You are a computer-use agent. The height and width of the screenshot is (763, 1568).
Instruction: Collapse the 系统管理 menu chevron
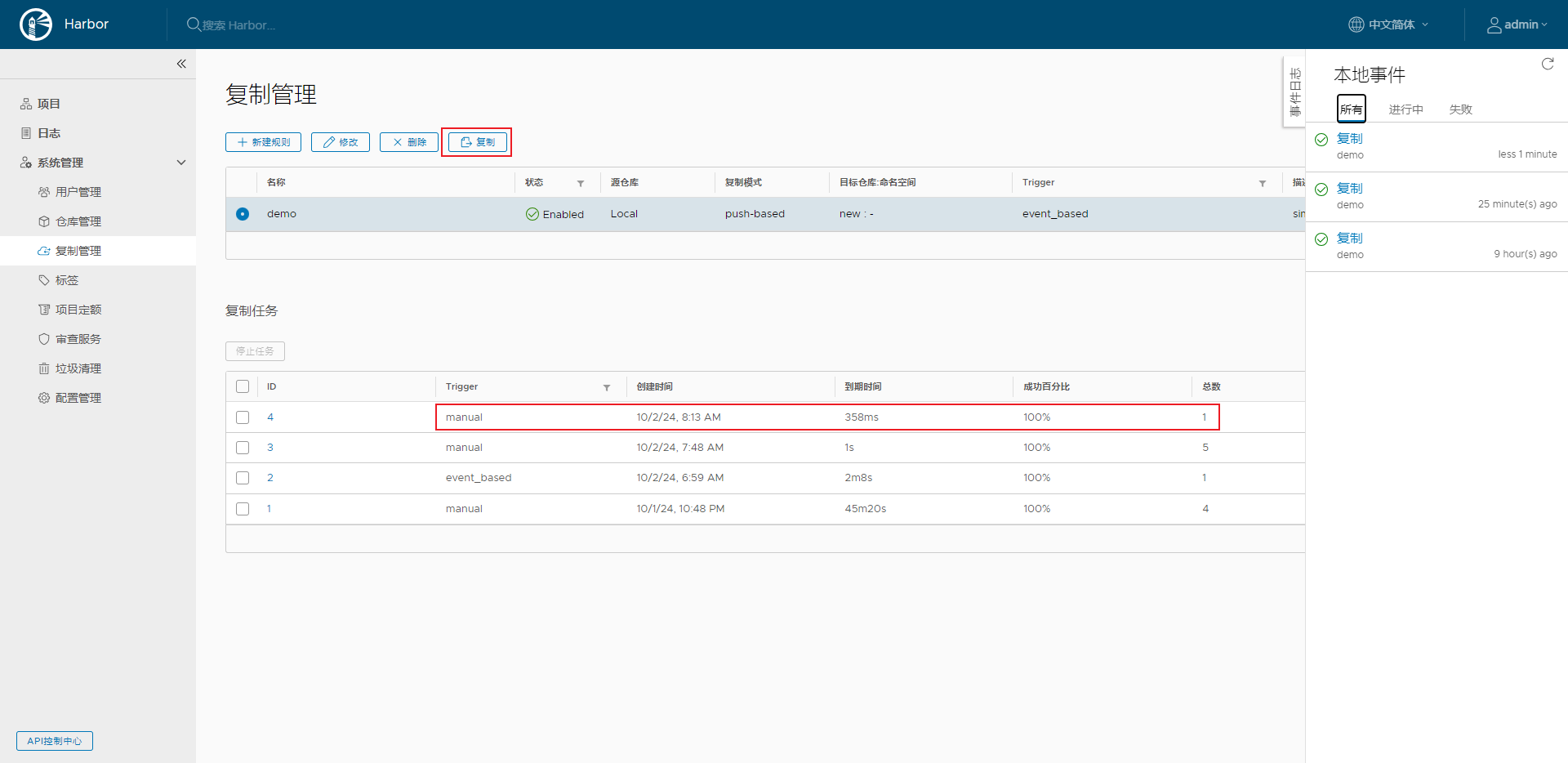point(181,163)
